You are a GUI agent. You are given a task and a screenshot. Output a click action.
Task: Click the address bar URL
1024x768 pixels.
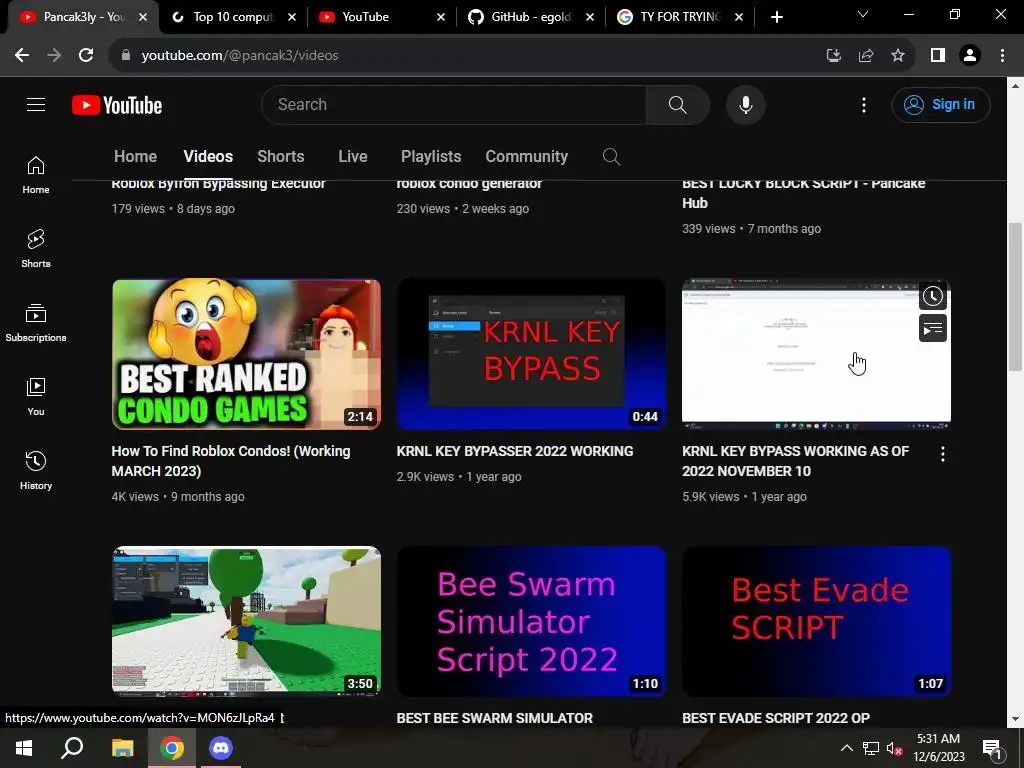[240, 56]
